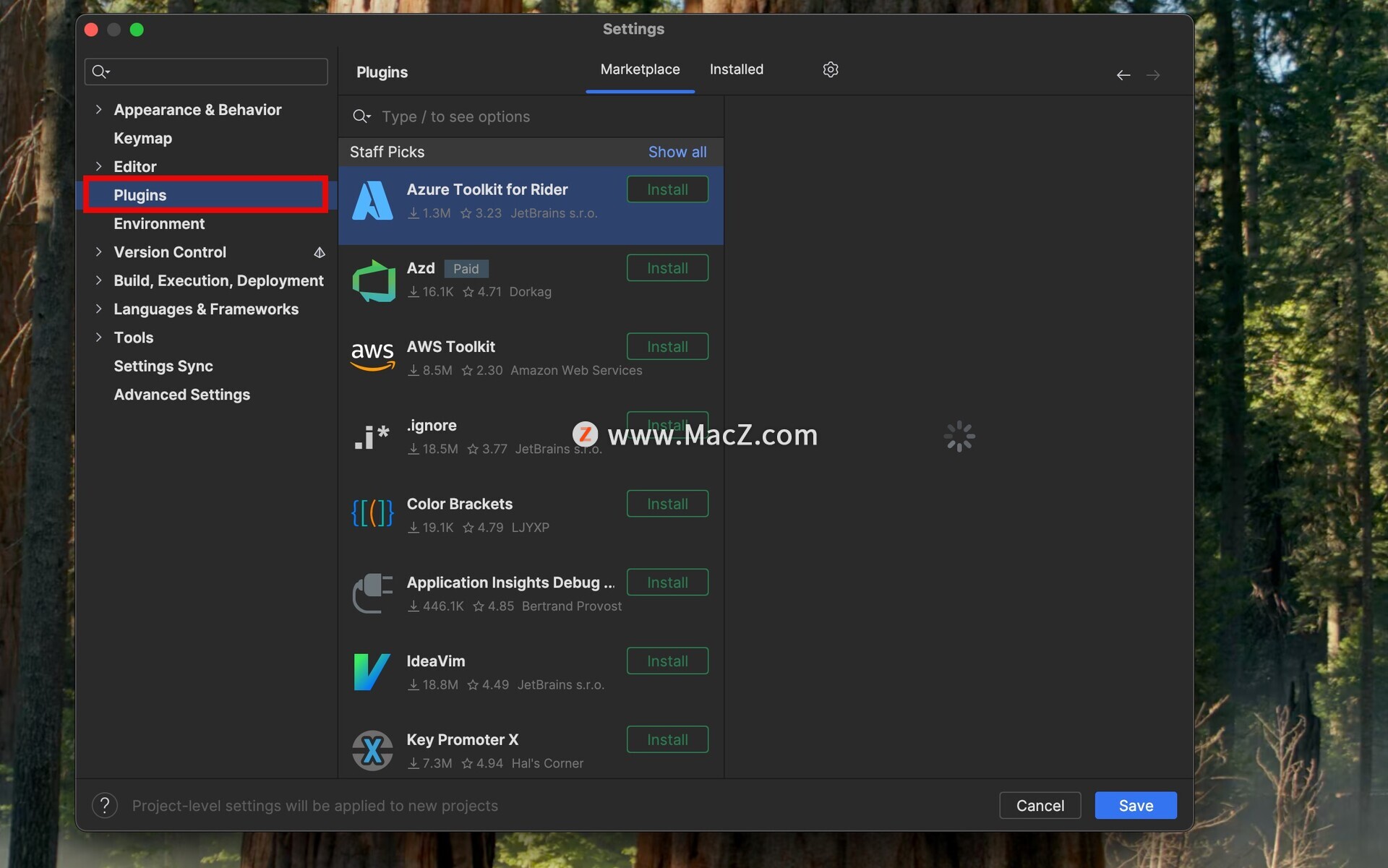Switch to the Installed tab
Screen dimensions: 1388x868
coord(736,69)
